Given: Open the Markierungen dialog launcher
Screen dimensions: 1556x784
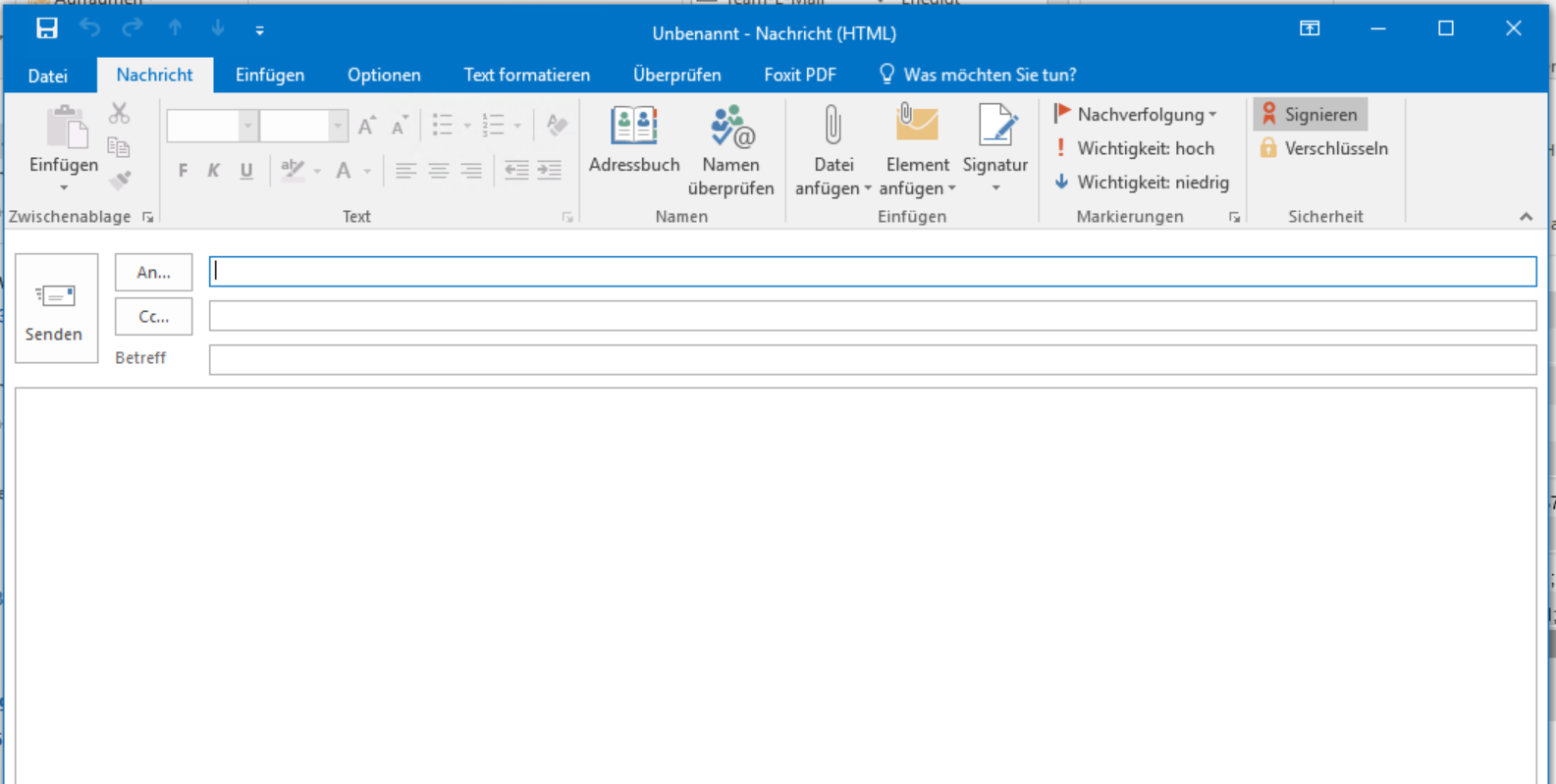Looking at the screenshot, I should tap(1234, 218).
